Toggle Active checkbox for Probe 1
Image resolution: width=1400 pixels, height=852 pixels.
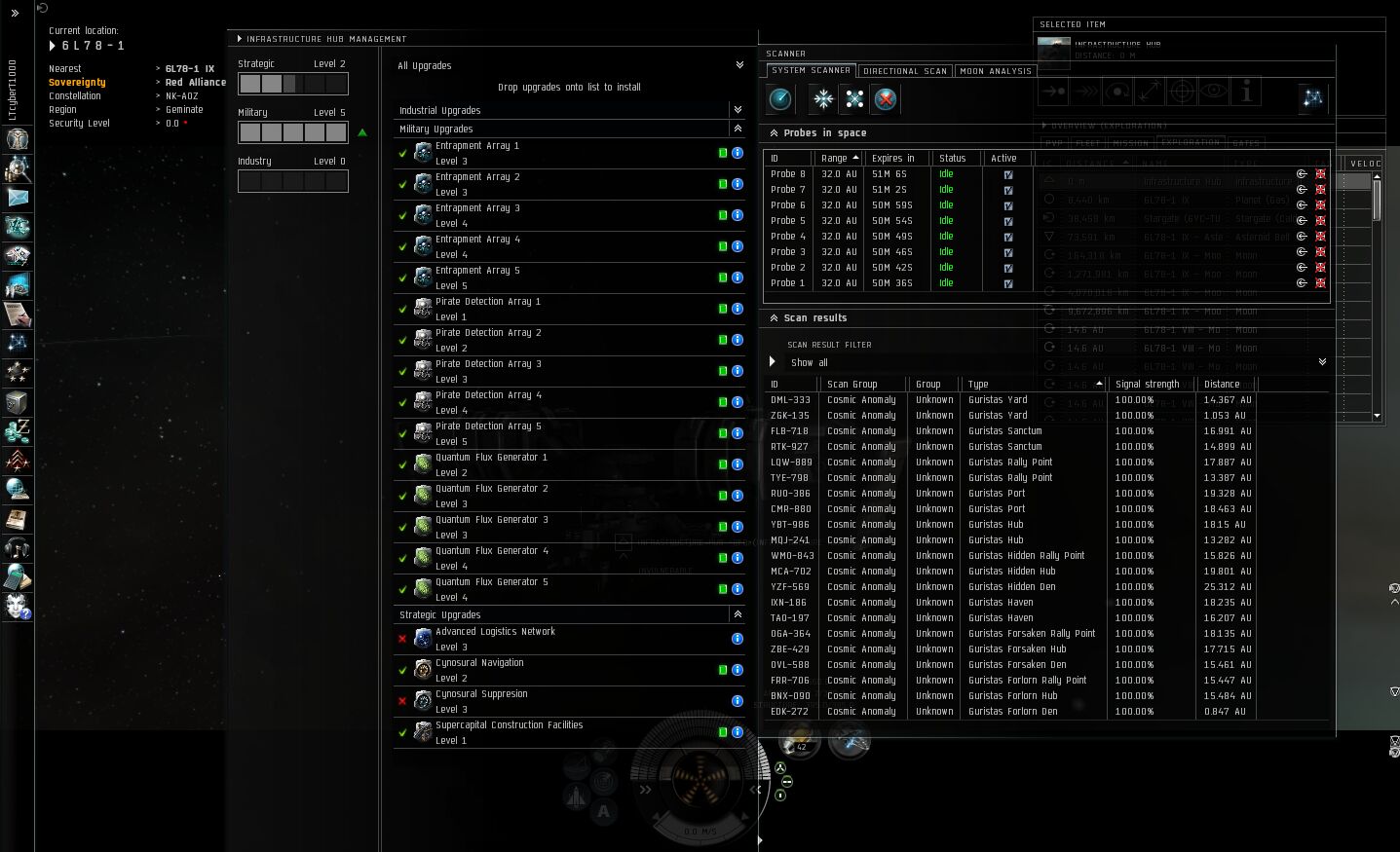pyautogui.click(x=1008, y=284)
